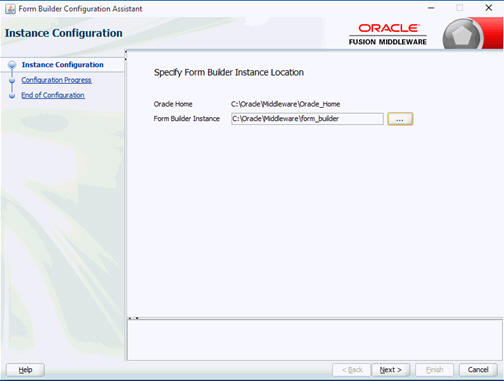Click the grey pentagon sphere emblem
504x381 pixels.
click(463, 35)
